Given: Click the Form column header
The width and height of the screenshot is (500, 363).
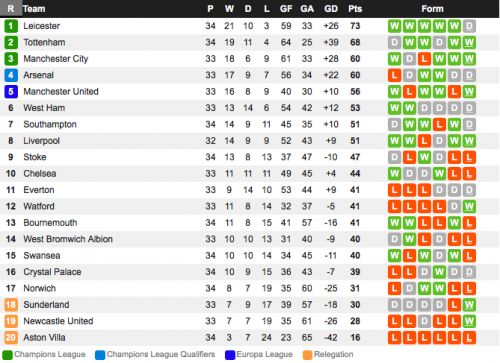Looking at the screenshot, I should click(x=432, y=9).
